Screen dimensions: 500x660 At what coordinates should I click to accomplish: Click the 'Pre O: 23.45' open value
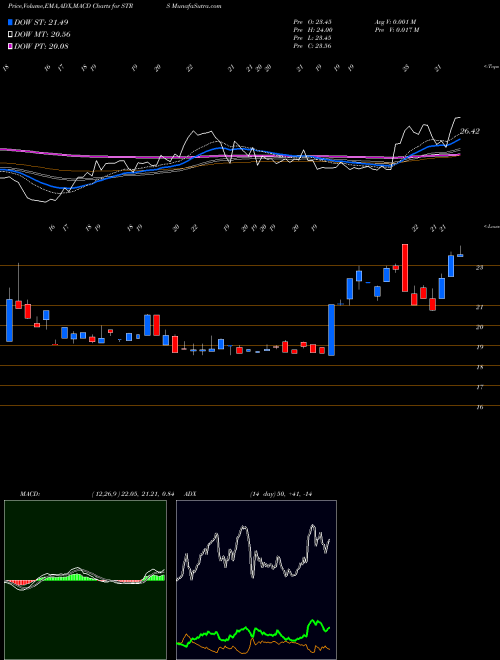[313, 22]
